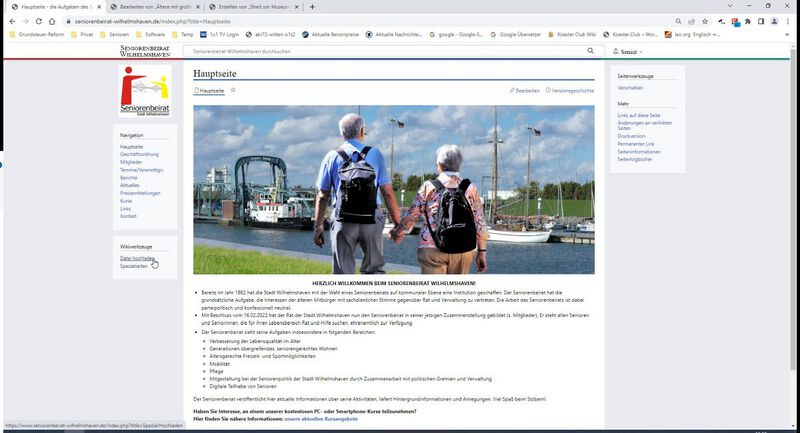Show hidden bookmarks with the double chevron
This screenshot has height=433, width=800.
click(x=787, y=35)
